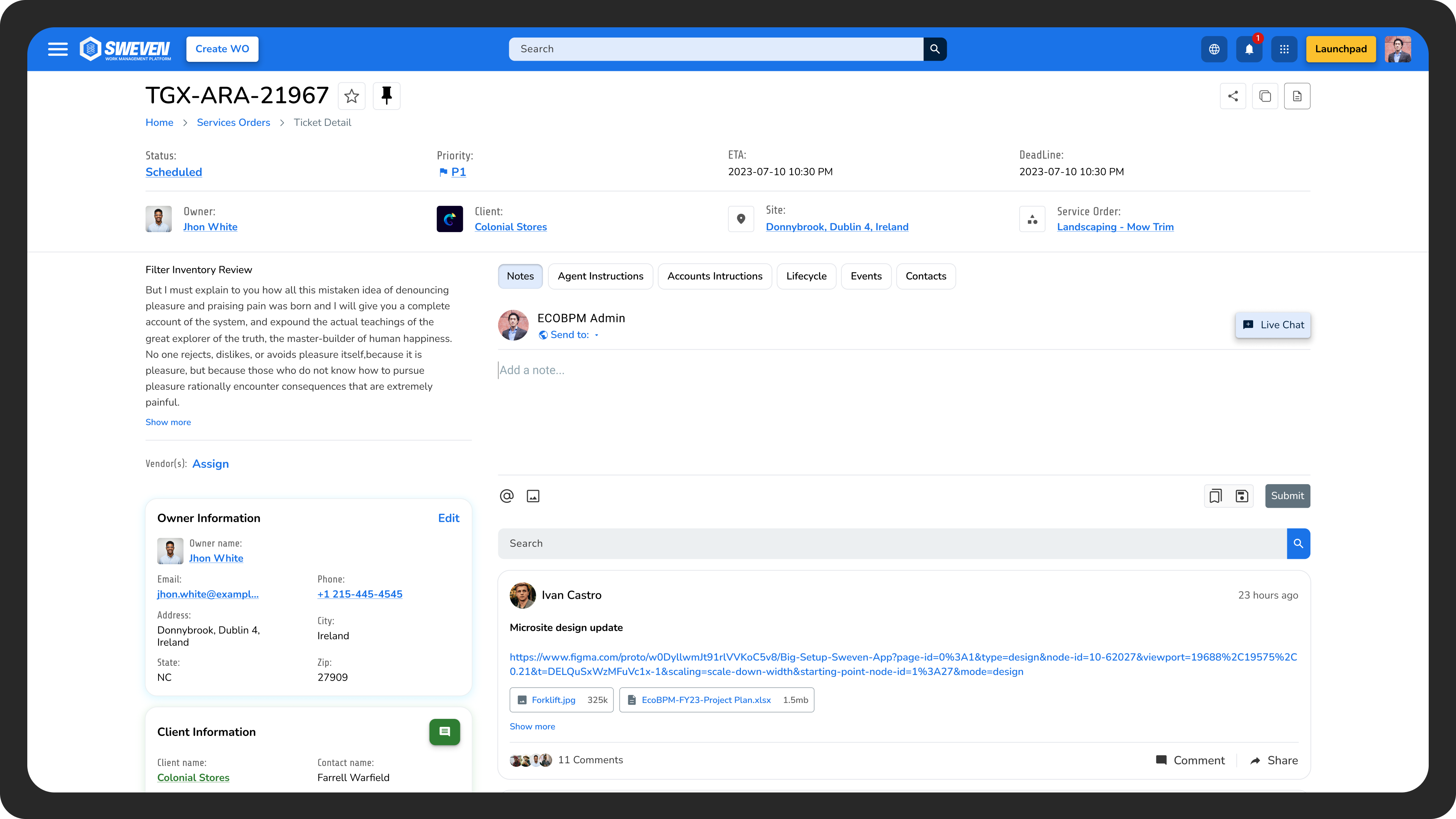Expand Ivan Castro note Show more
This screenshot has width=1456, height=819.
click(532, 727)
